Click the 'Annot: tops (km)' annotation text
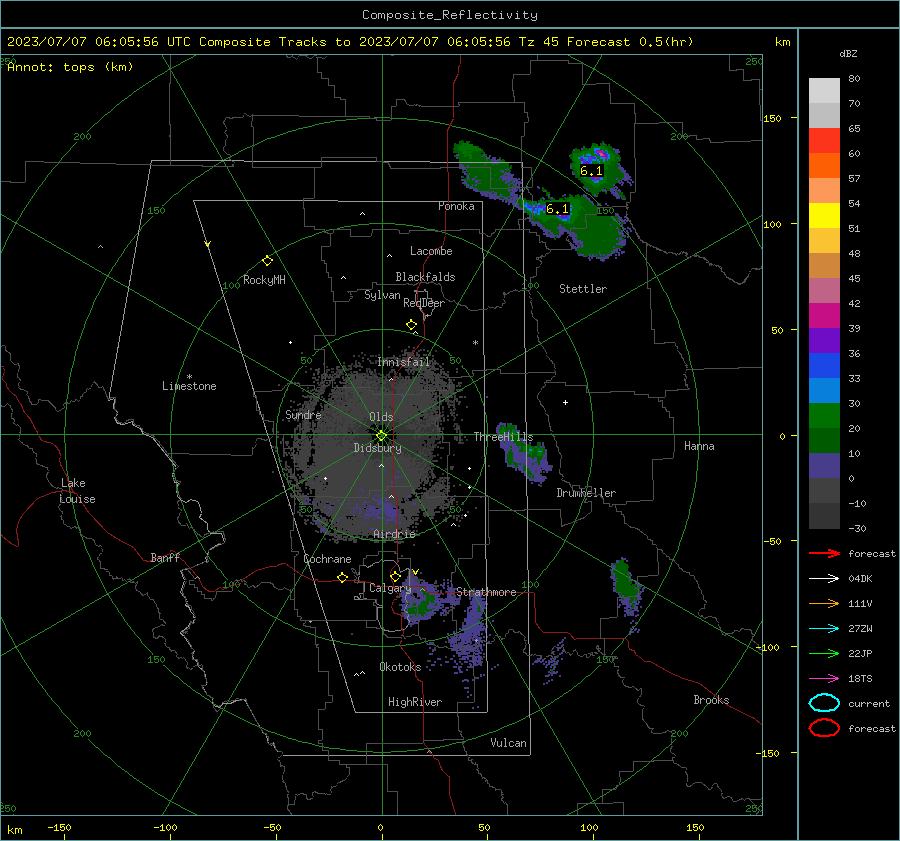900x841 pixels. point(70,67)
